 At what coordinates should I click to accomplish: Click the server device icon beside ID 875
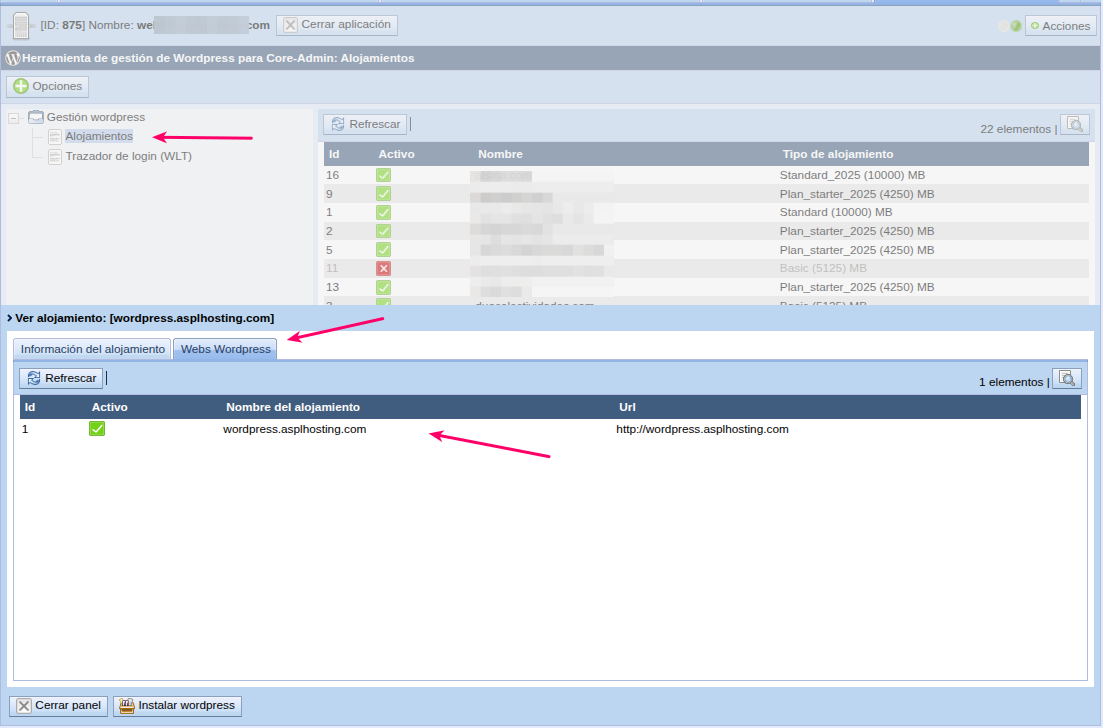[x=22, y=25]
